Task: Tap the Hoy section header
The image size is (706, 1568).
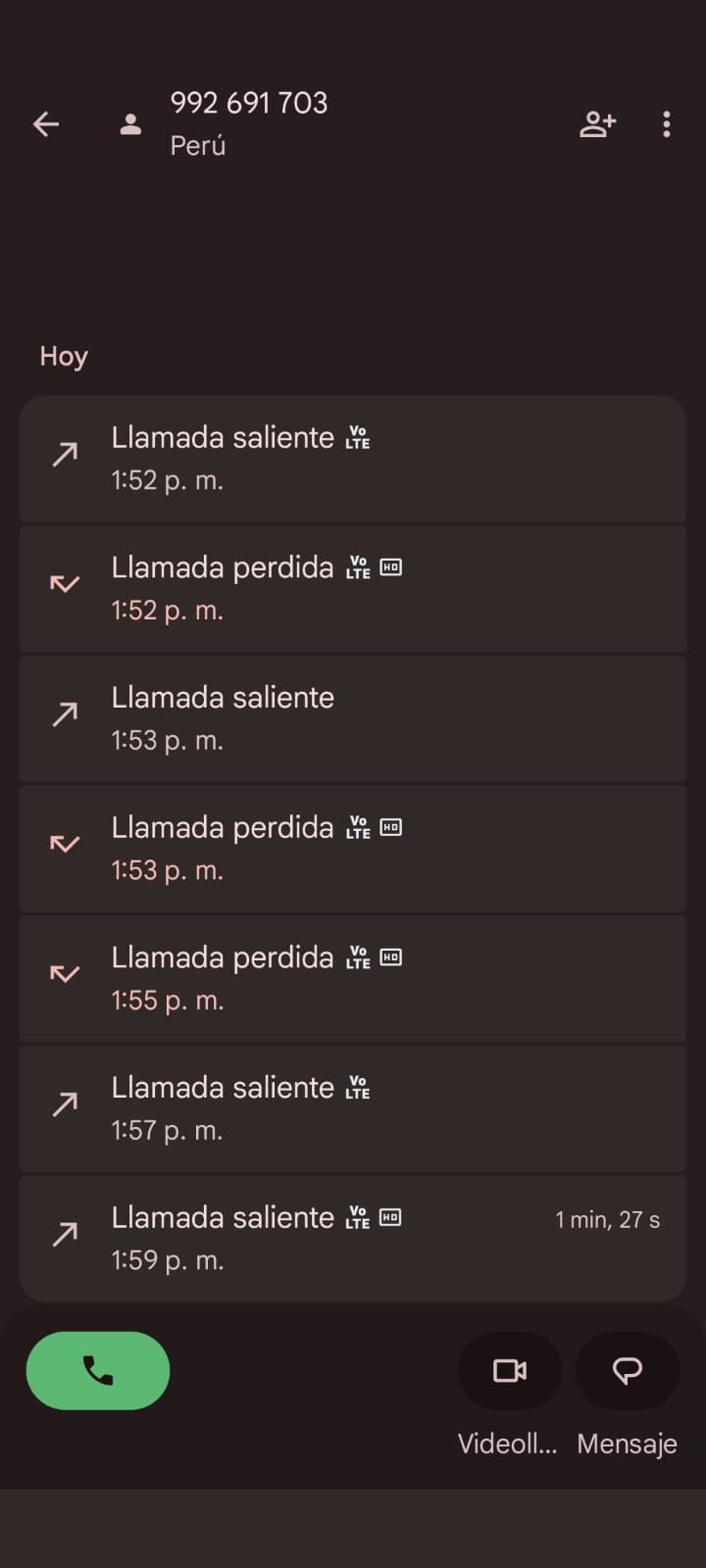Action: point(64,356)
